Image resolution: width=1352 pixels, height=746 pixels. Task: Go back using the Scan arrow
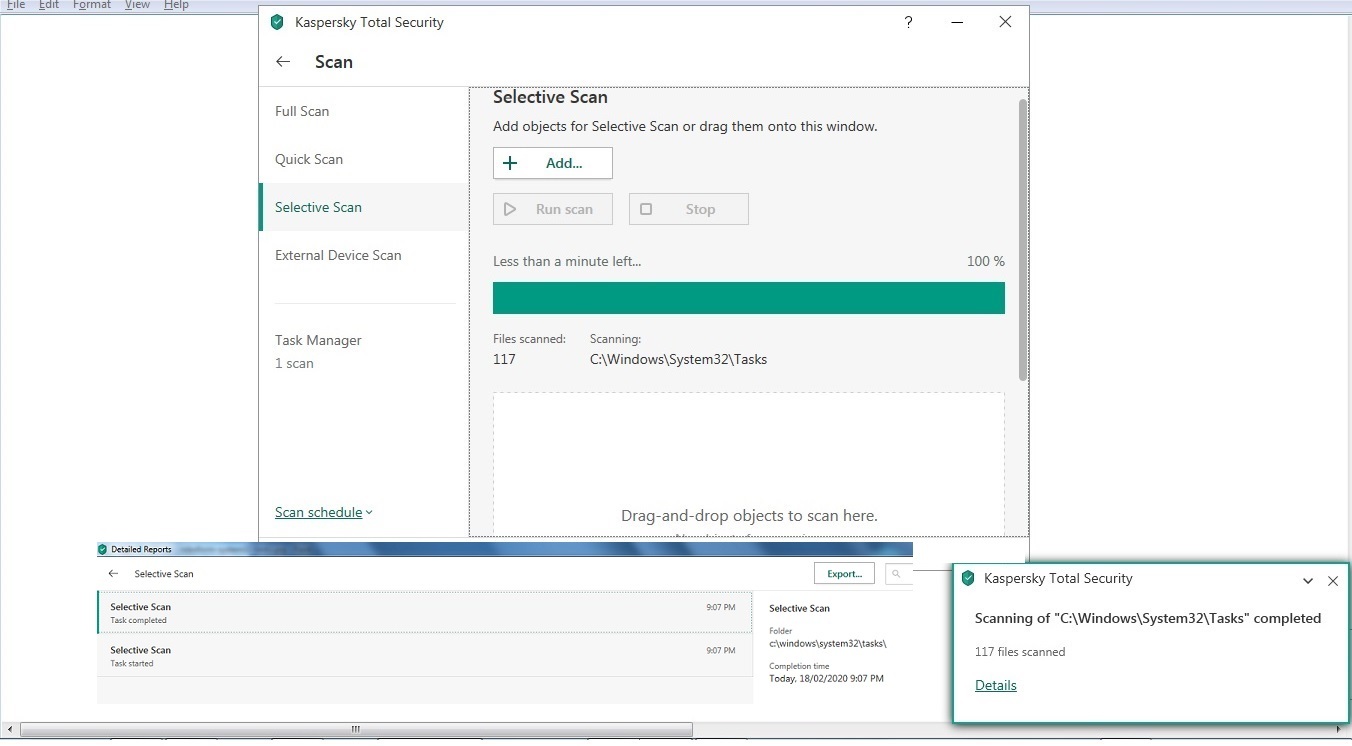(x=283, y=62)
